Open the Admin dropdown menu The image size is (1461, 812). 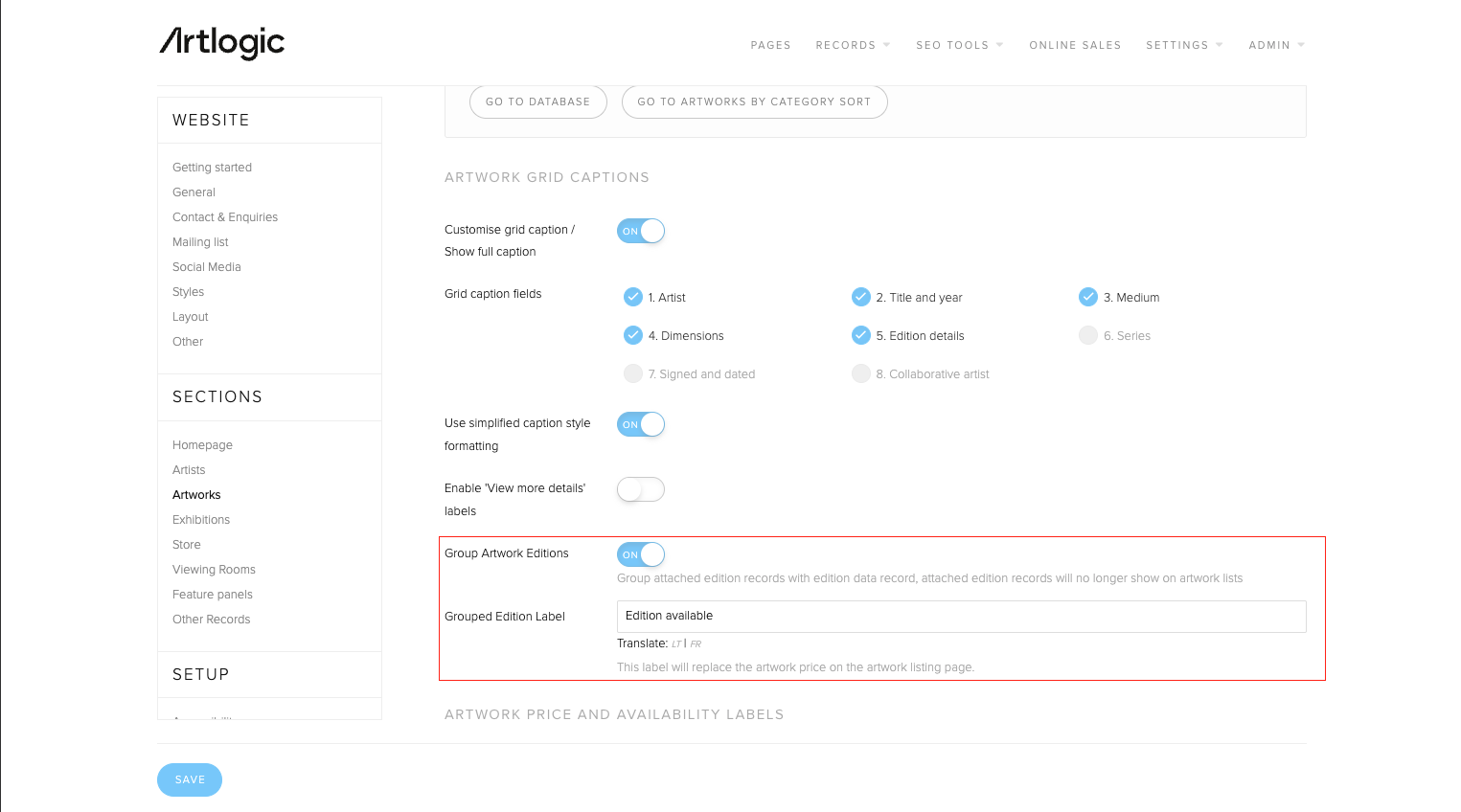click(x=1276, y=45)
